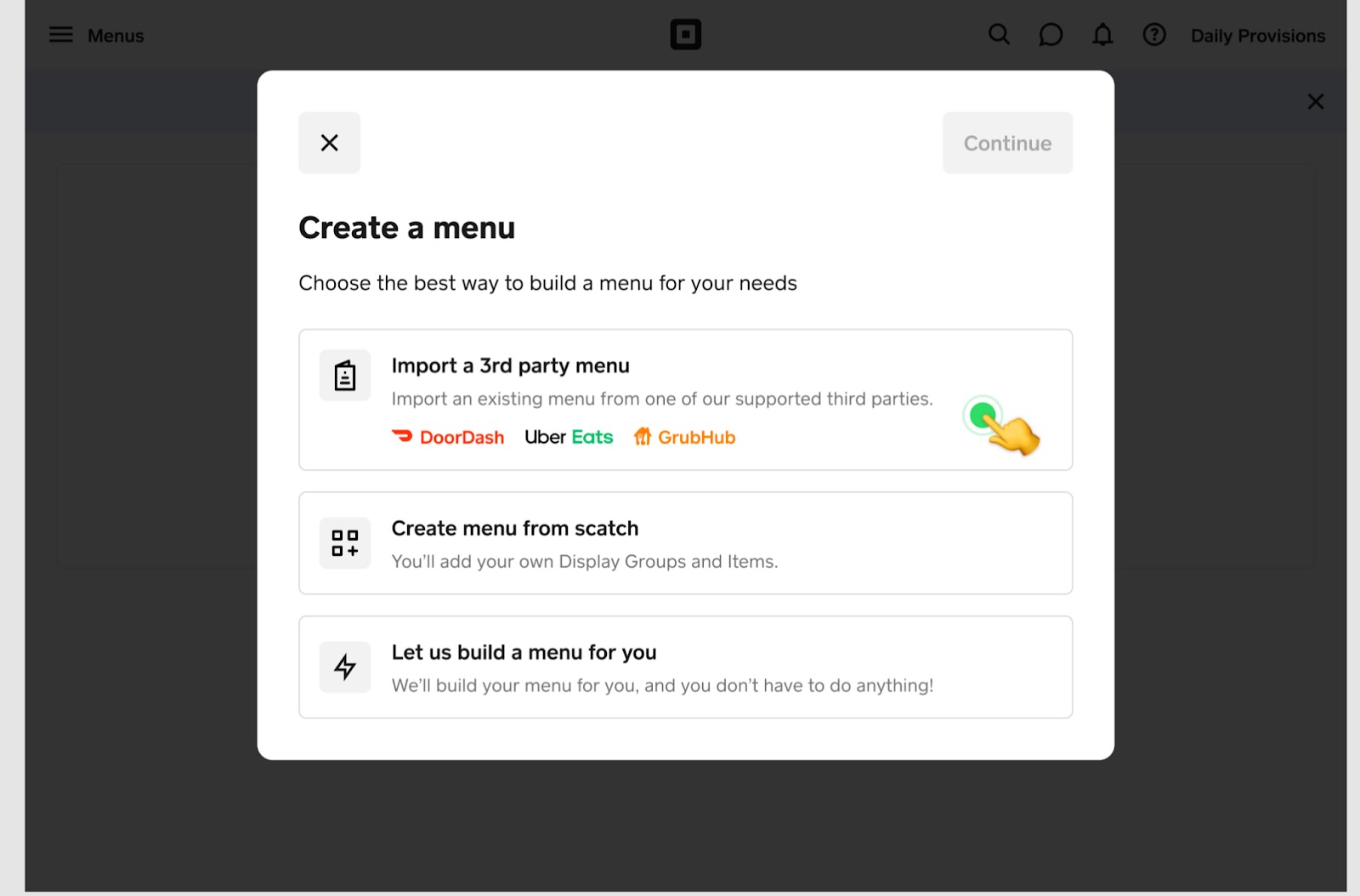Viewport: 1360px width, 896px height.
Task: Open the hamburger navigation menu
Action: [x=60, y=35]
